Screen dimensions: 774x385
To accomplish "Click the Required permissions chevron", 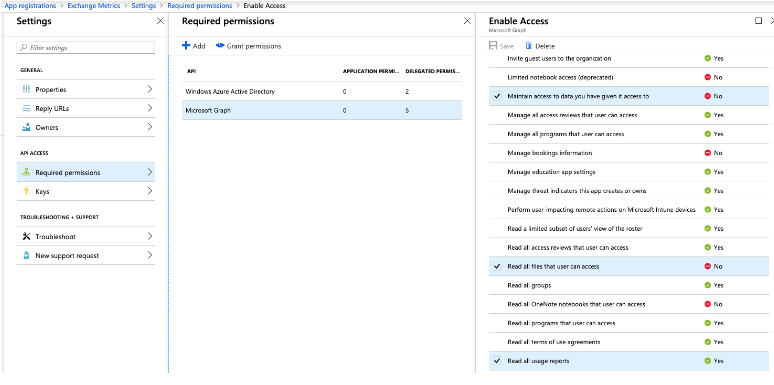I will 150,172.
